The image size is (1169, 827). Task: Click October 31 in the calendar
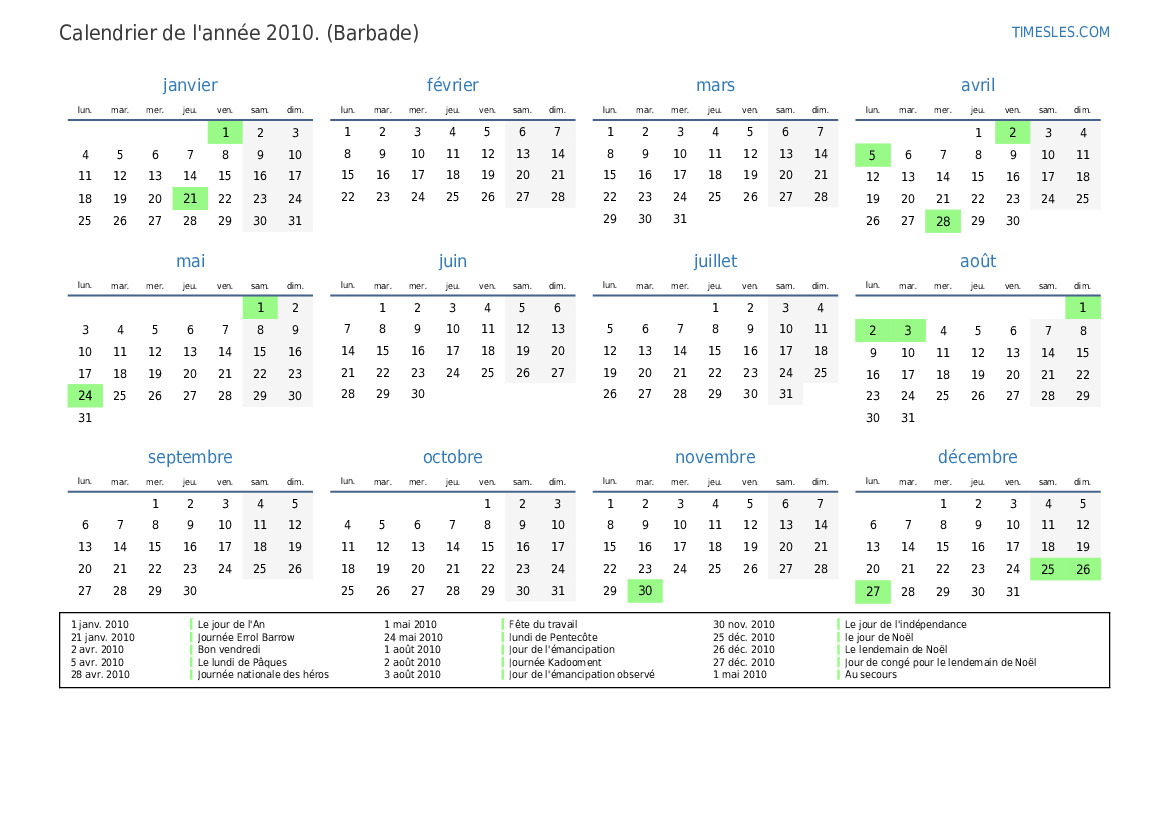tap(558, 591)
